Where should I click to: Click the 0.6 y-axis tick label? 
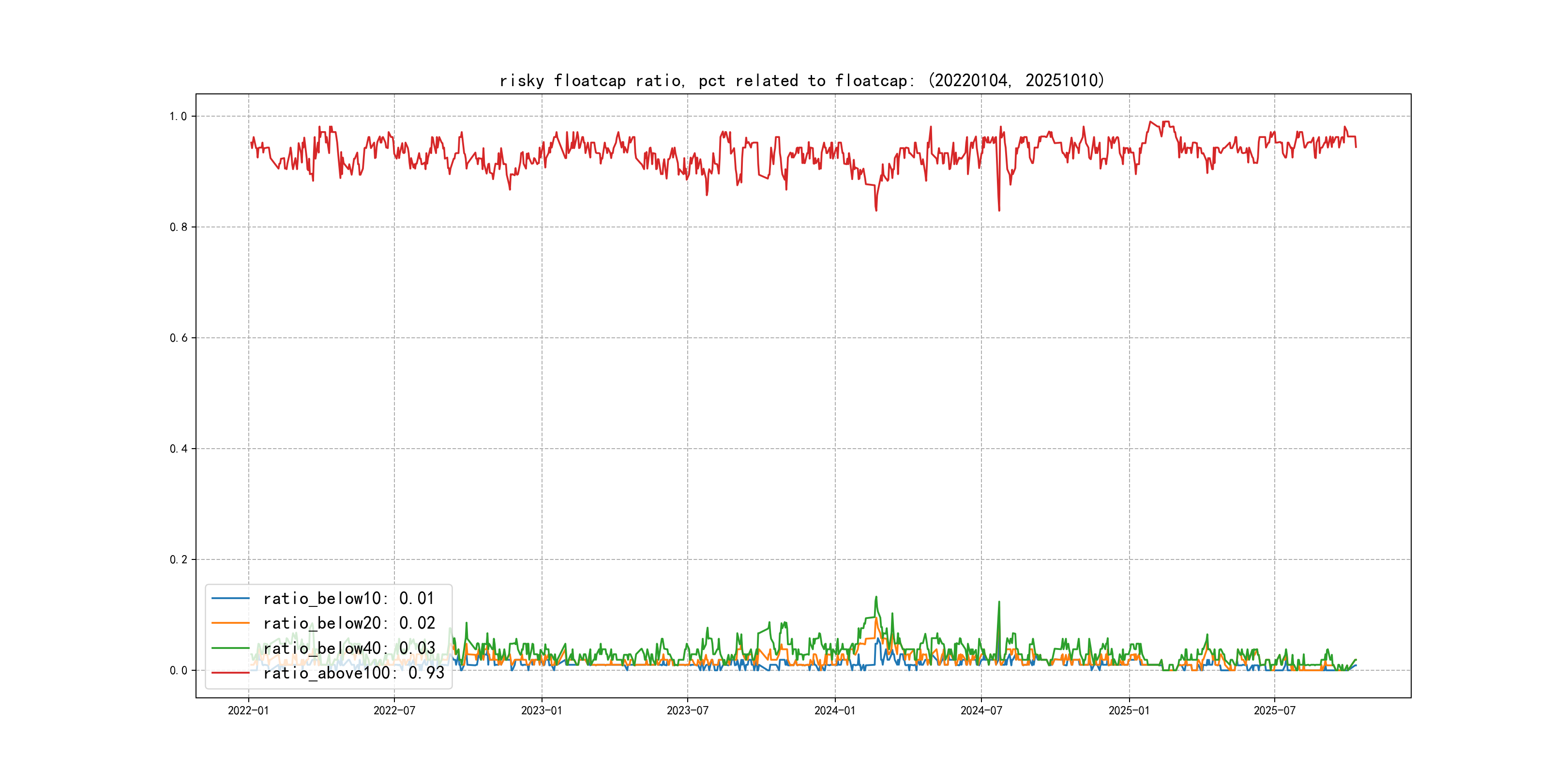(179, 338)
